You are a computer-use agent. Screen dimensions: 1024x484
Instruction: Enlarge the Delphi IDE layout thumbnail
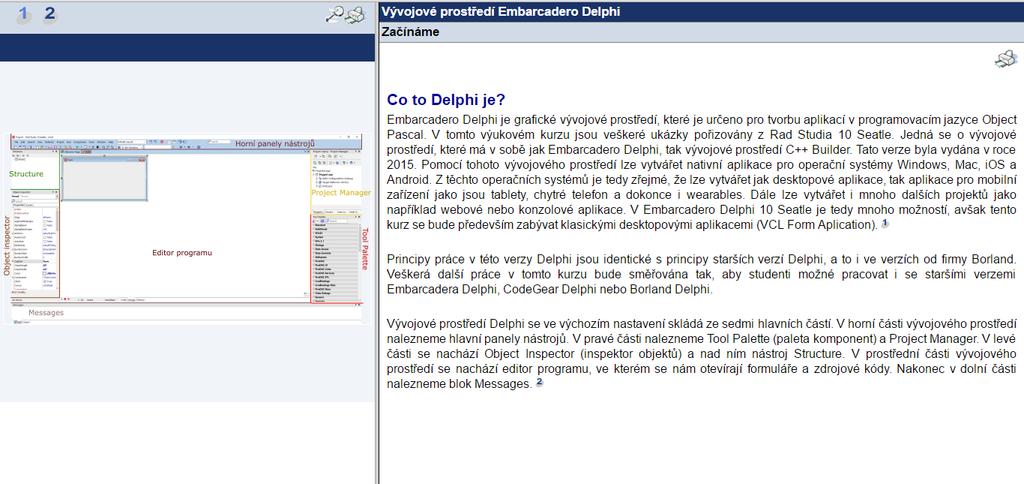(x=185, y=227)
